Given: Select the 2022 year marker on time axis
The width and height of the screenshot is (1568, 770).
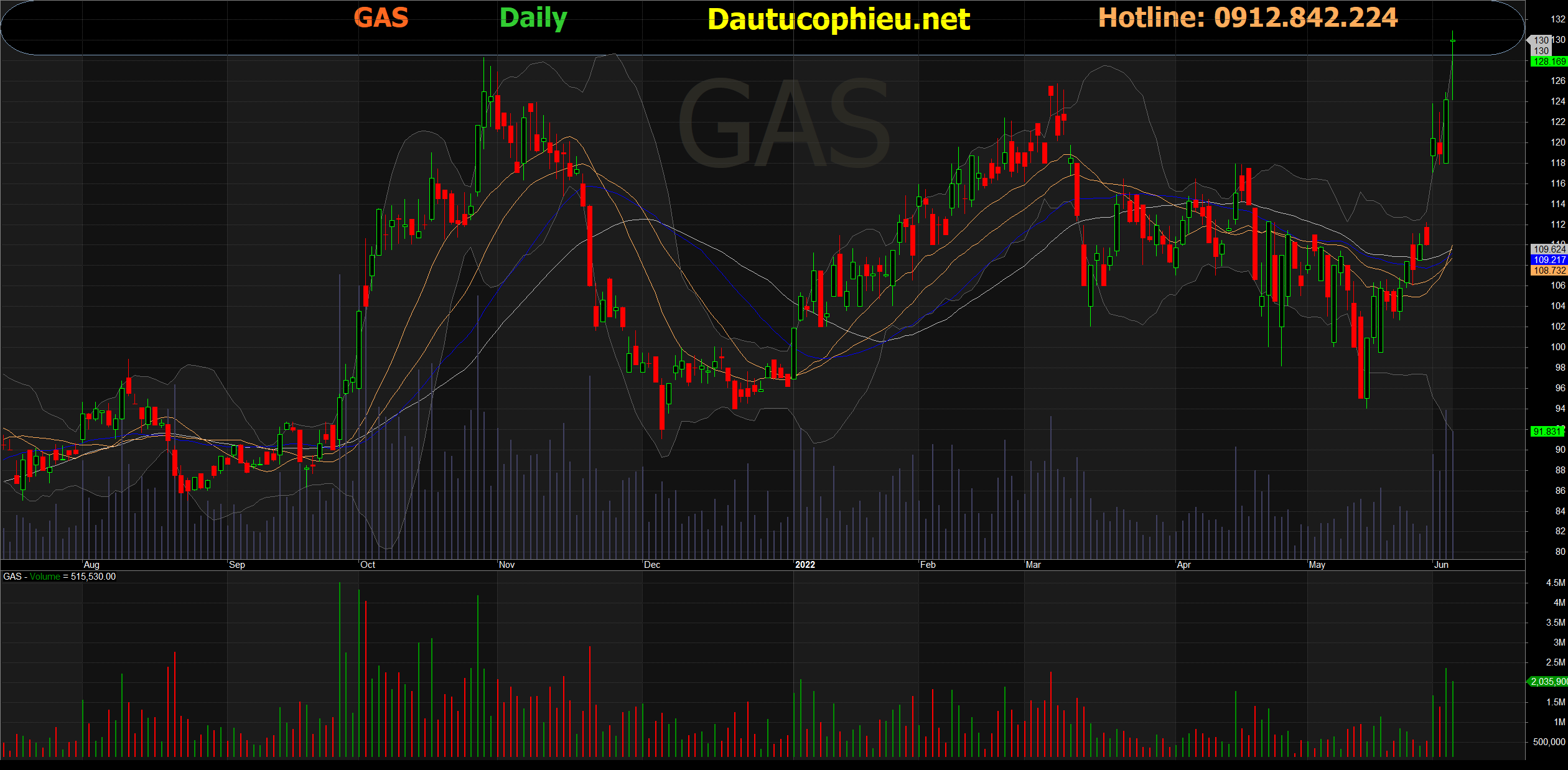Looking at the screenshot, I should (x=805, y=565).
